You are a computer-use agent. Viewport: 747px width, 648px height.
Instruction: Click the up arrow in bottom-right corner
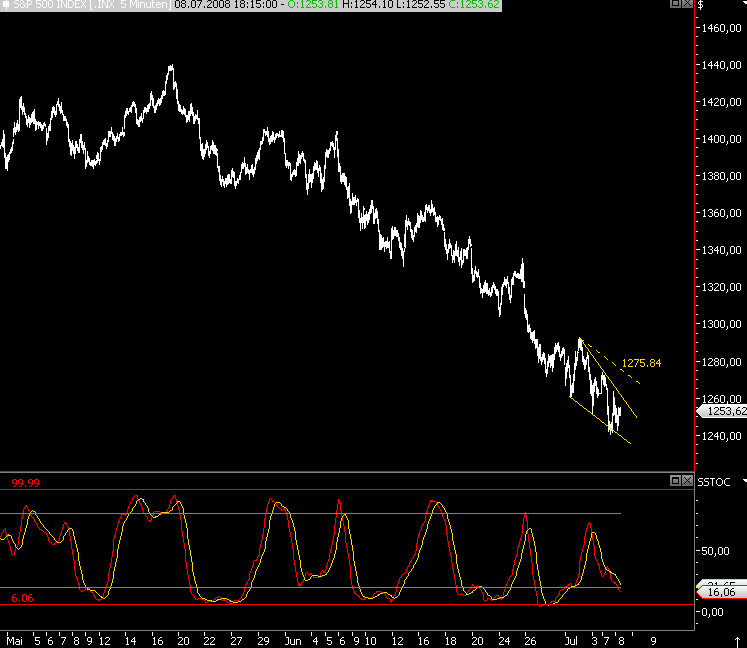(x=737, y=641)
